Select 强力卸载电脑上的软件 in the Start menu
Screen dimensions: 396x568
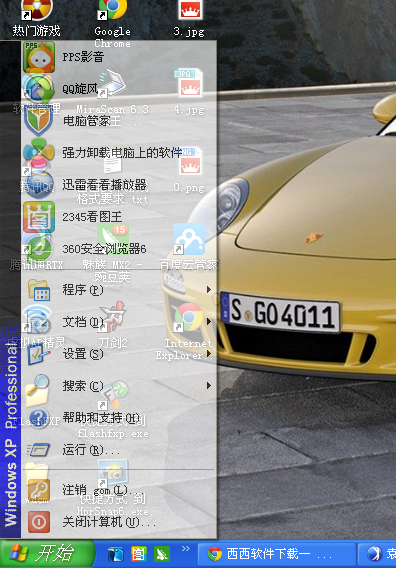[x=119, y=153]
